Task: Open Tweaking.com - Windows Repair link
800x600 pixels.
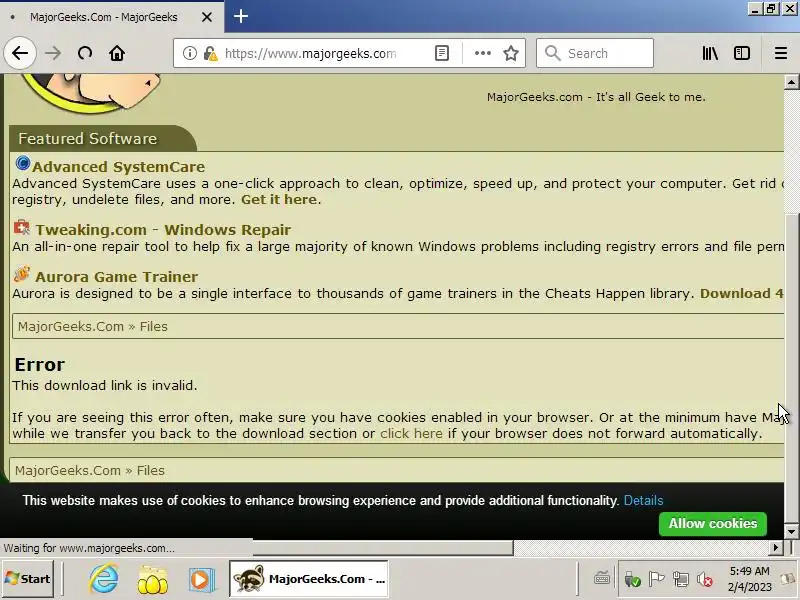Action: pyautogui.click(x=163, y=230)
